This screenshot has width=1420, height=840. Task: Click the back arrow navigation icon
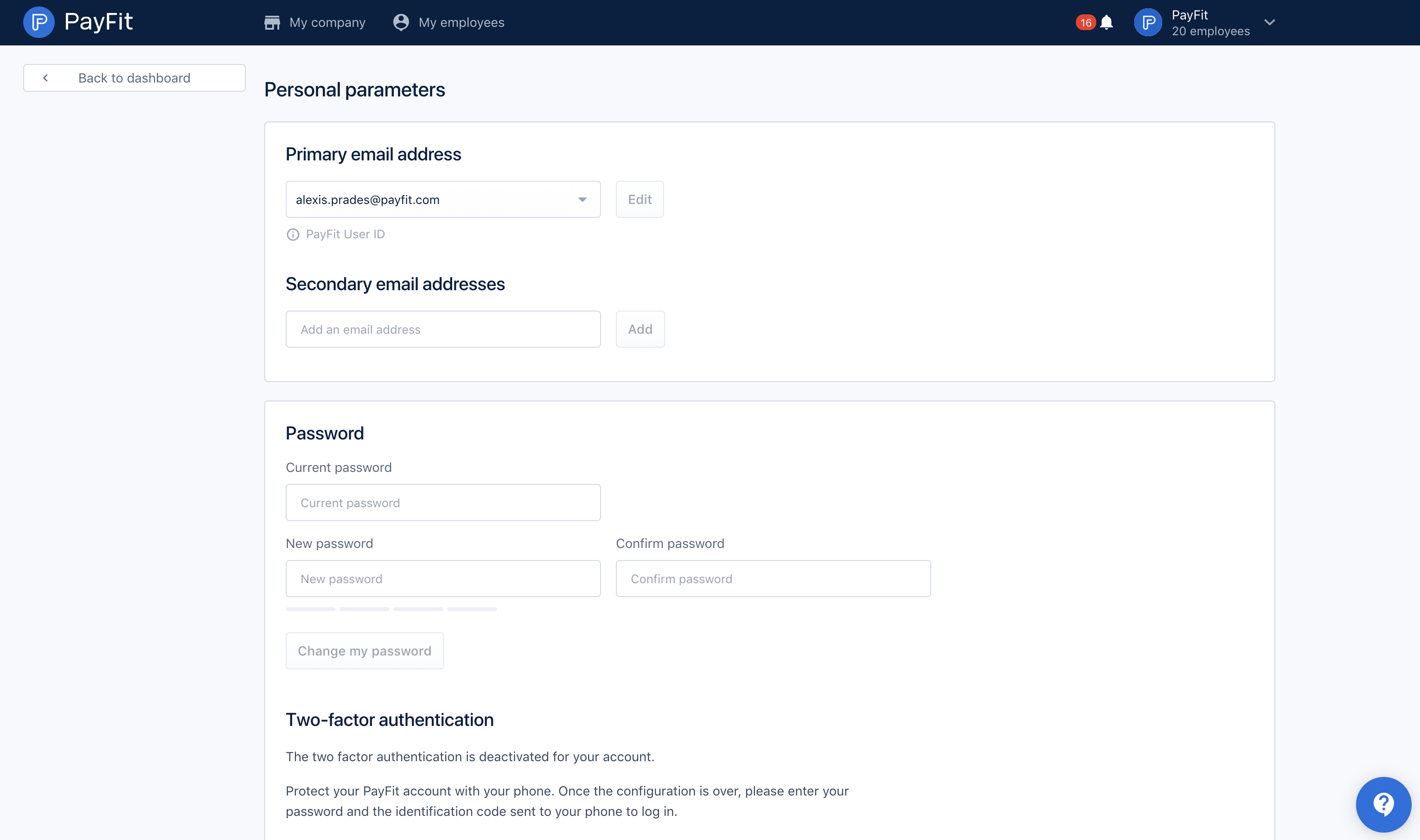coord(45,77)
